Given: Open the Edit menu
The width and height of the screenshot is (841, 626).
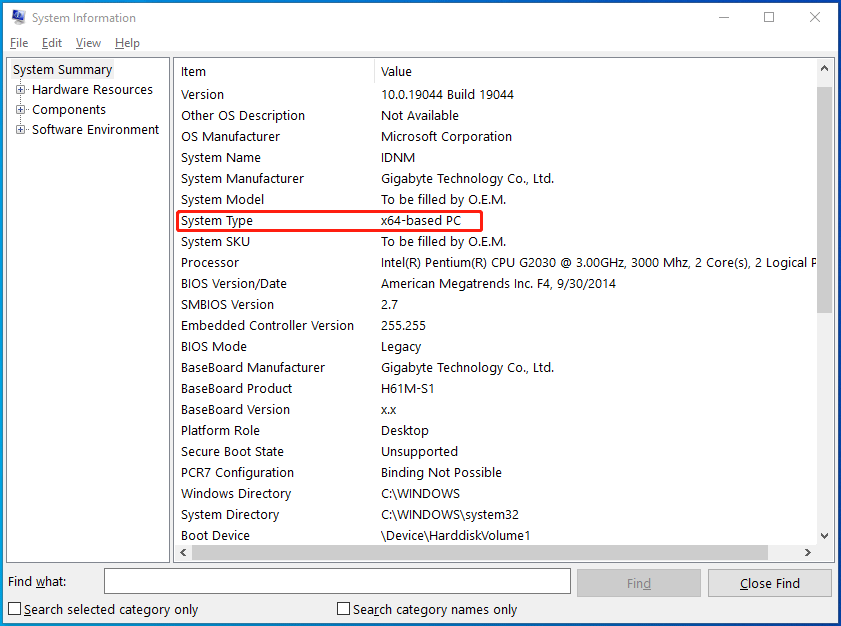Looking at the screenshot, I should [51, 43].
